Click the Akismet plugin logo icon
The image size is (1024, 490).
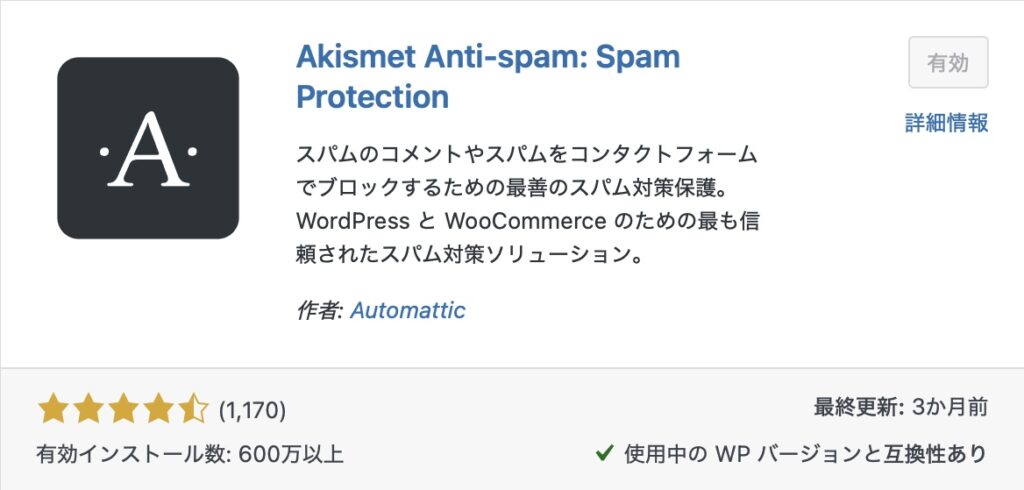[x=148, y=148]
